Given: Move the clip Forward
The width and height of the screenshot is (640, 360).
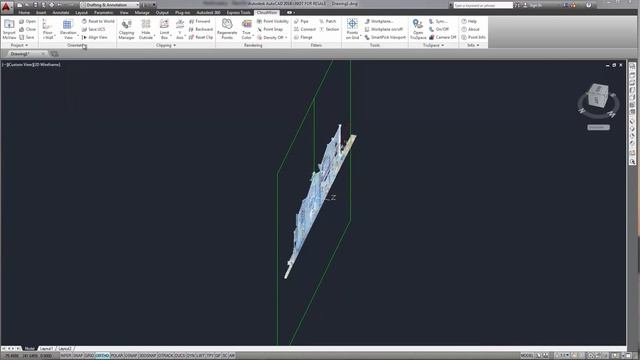Looking at the screenshot, I should tap(200, 21).
